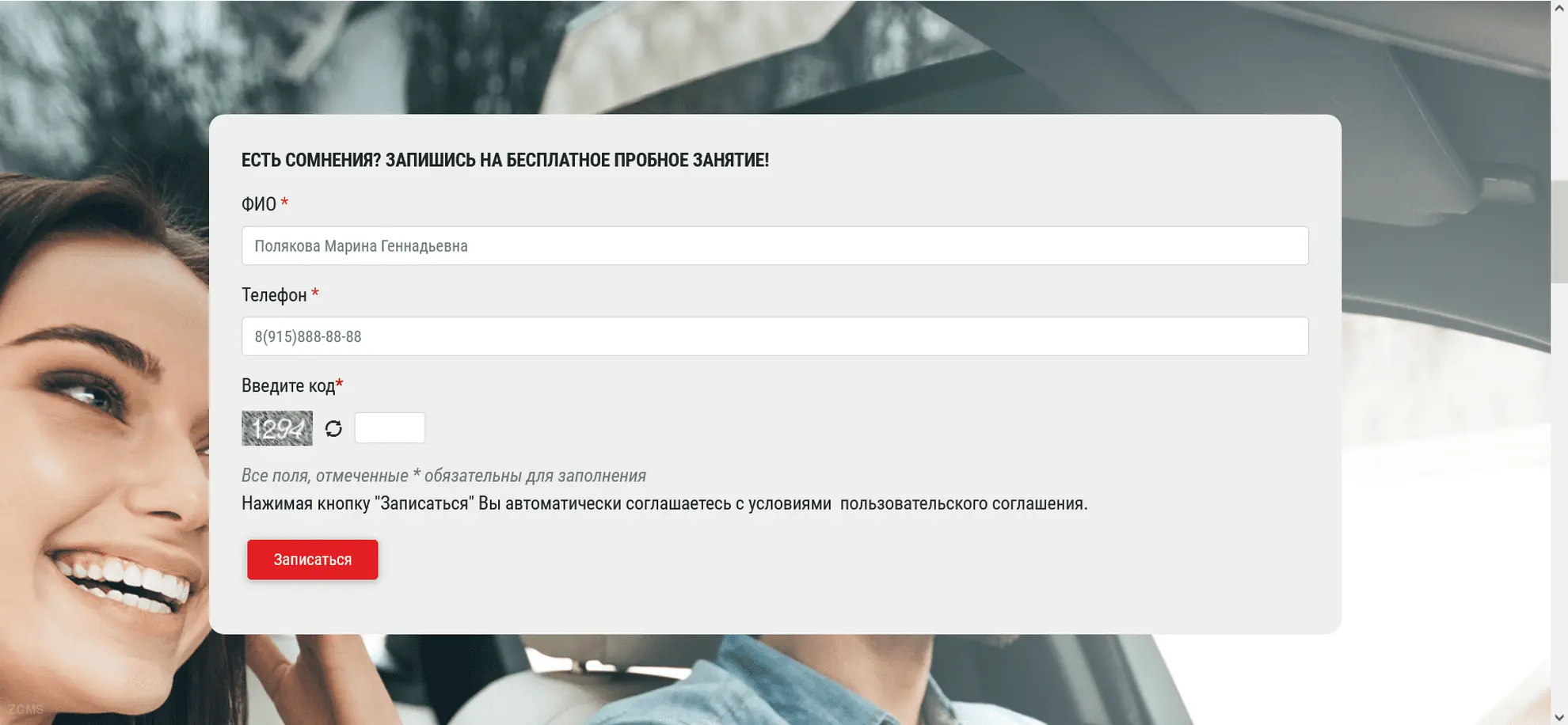The width and height of the screenshot is (1568, 725).
Task: Click into the ФИО name field
Action: pyautogui.click(x=774, y=246)
